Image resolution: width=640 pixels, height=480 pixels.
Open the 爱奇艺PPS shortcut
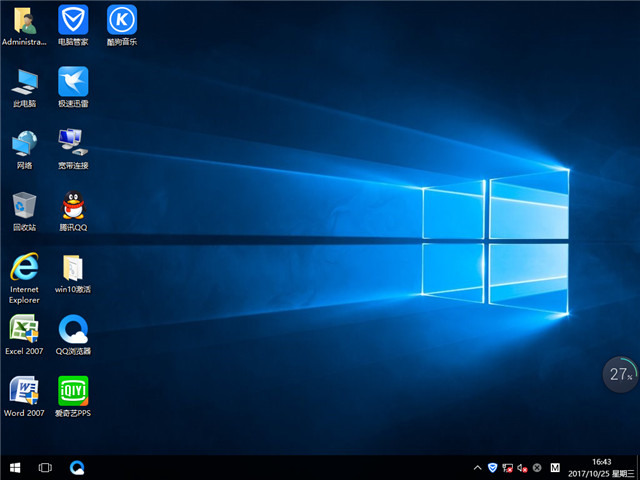point(72,390)
